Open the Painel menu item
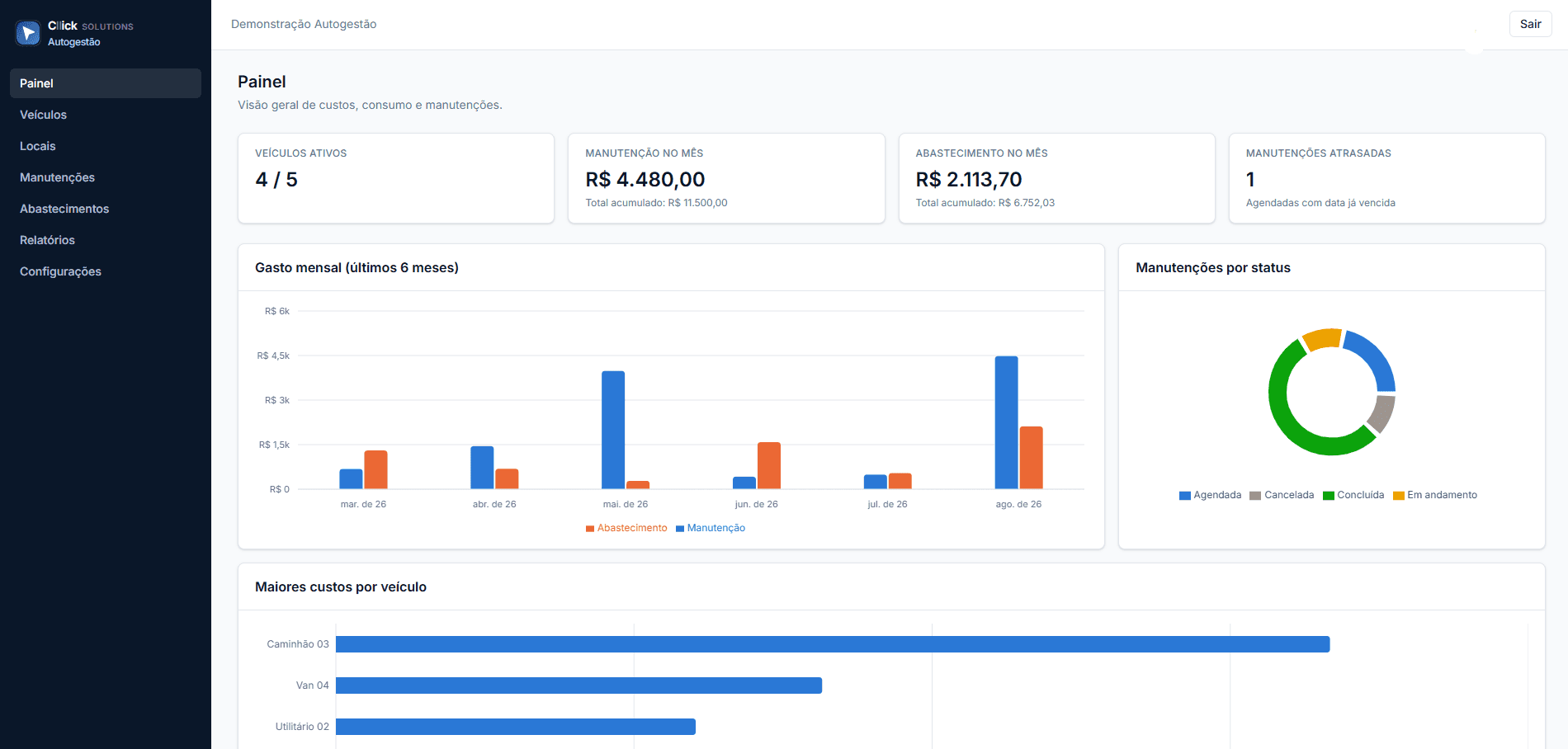The width and height of the screenshot is (1568, 749). coord(106,83)
